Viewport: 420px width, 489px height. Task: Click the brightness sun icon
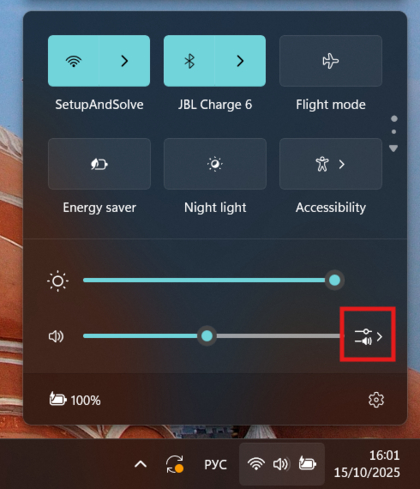click(x=58, y=281)
